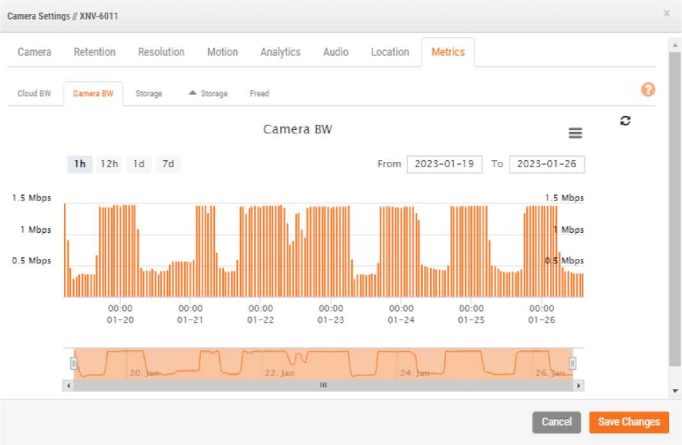Viewport: 682px width, 445px height.
Task: Show the Freed metrics sub-tab
Action: click(259, 94)
